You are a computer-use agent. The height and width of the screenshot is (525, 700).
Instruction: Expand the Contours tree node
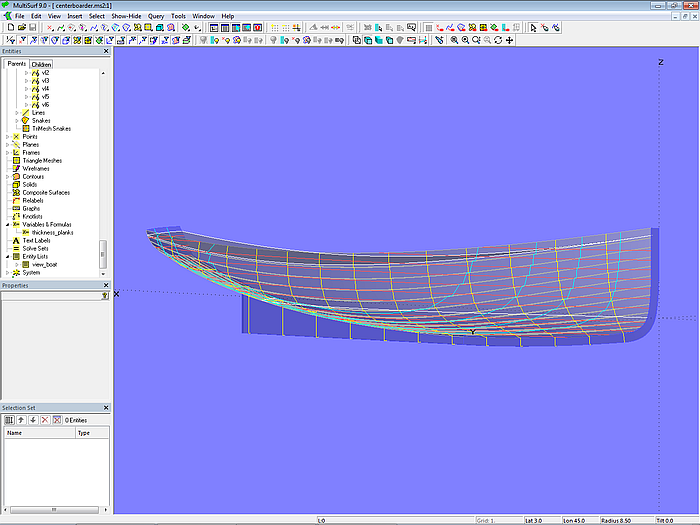point(8,177)
